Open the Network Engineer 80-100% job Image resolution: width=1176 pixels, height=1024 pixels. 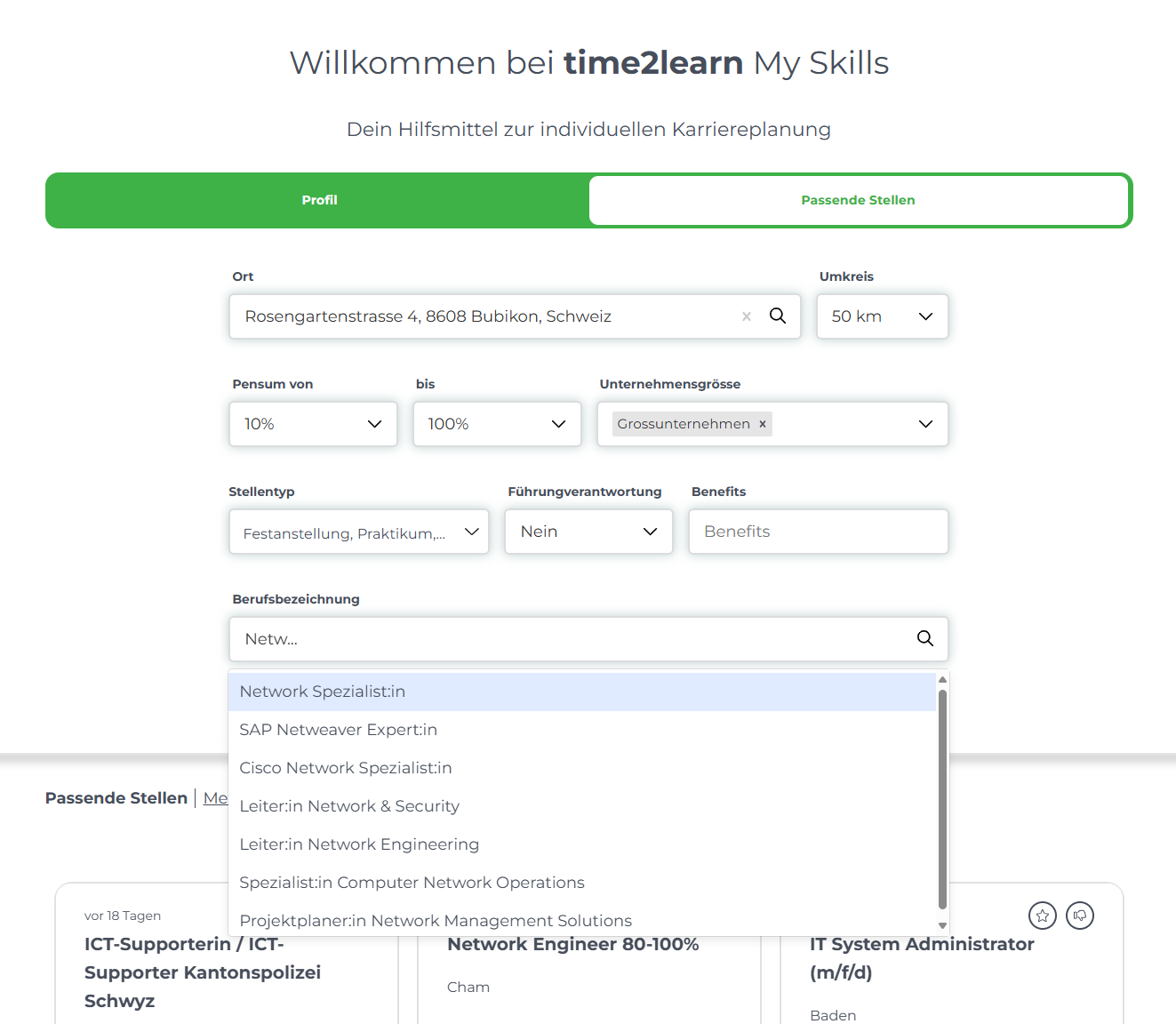[573, 944]
